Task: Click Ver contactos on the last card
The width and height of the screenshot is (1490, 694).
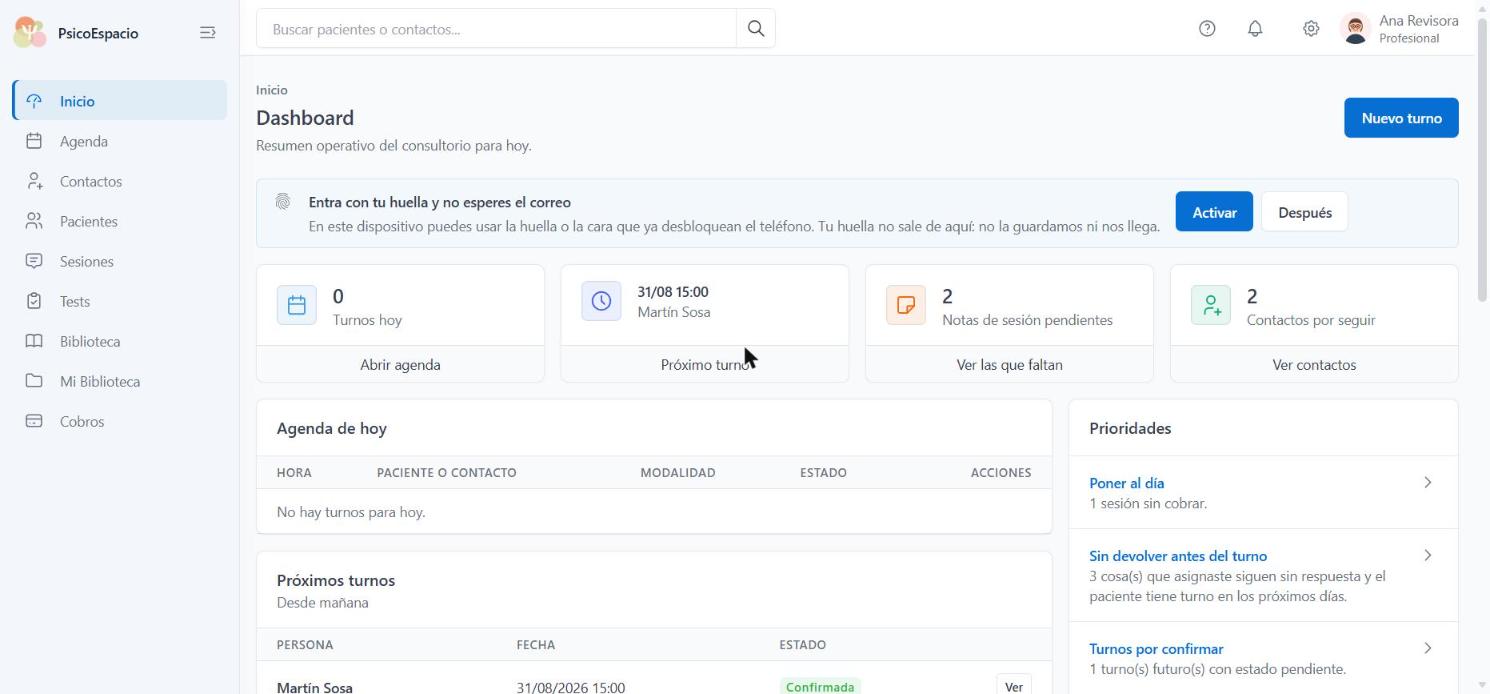Action: click(1314, 364)
